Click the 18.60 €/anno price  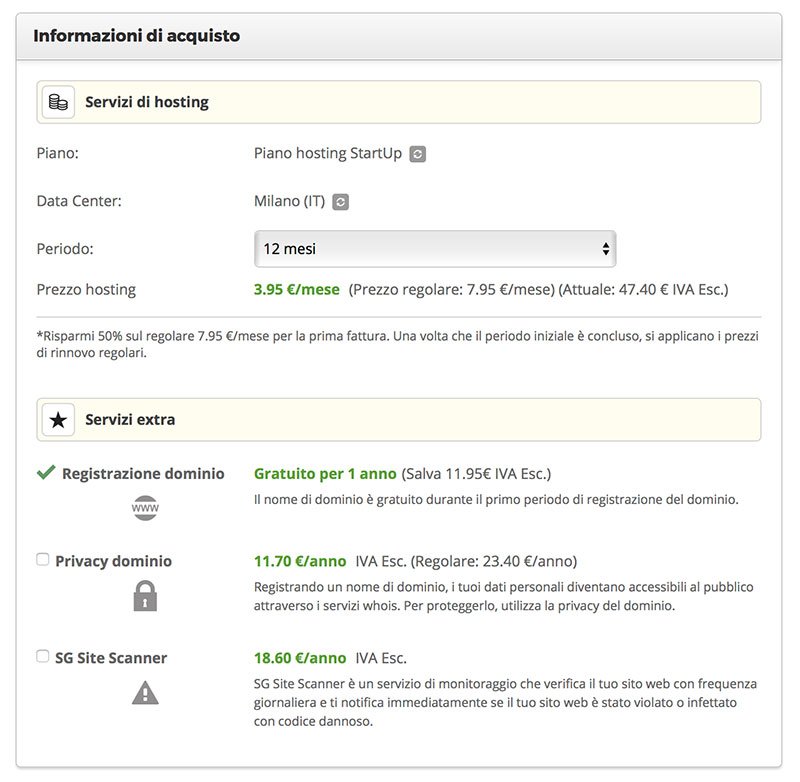pos(300,658)
